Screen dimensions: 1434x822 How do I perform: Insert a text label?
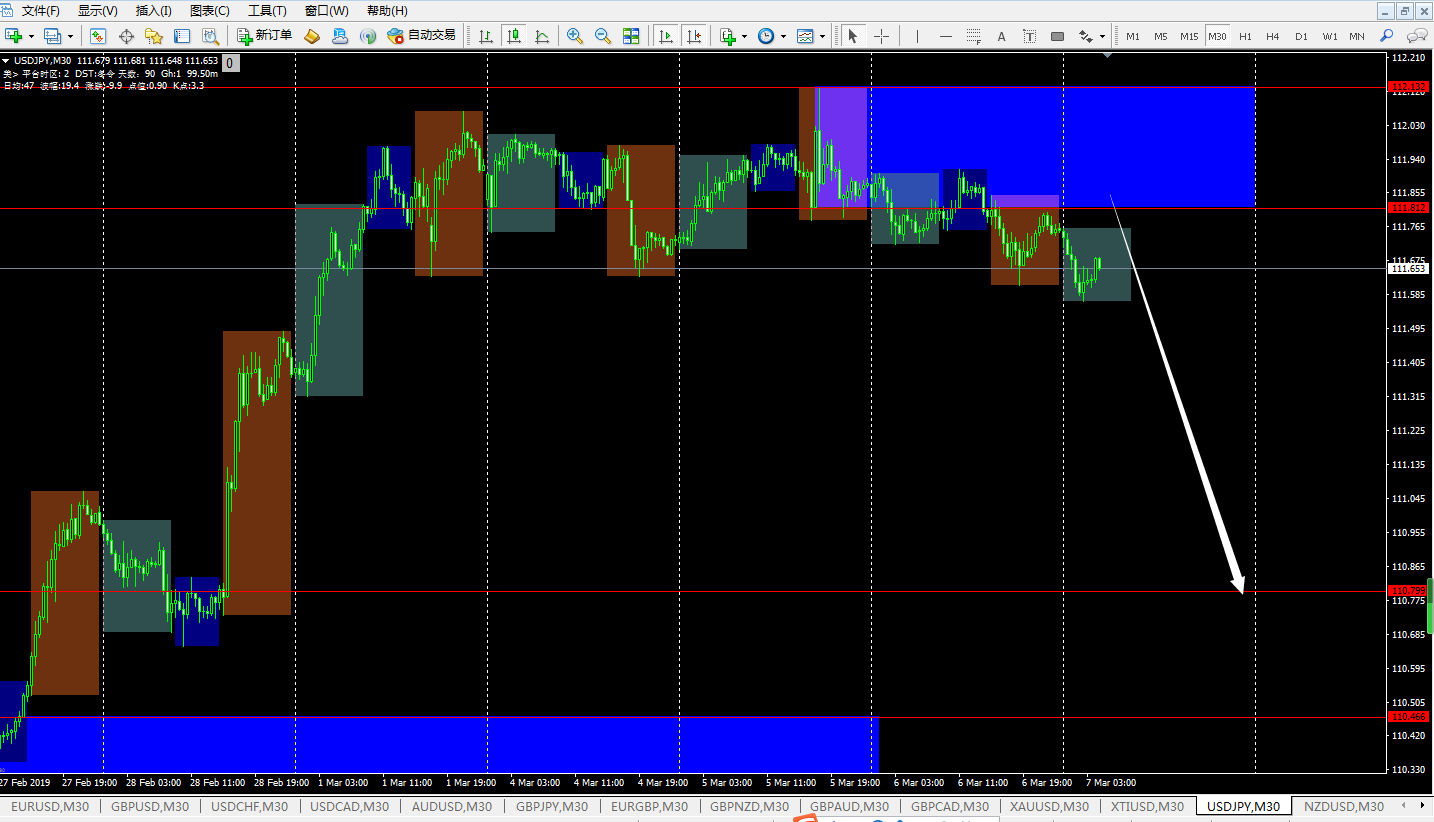click(1030, 36)
